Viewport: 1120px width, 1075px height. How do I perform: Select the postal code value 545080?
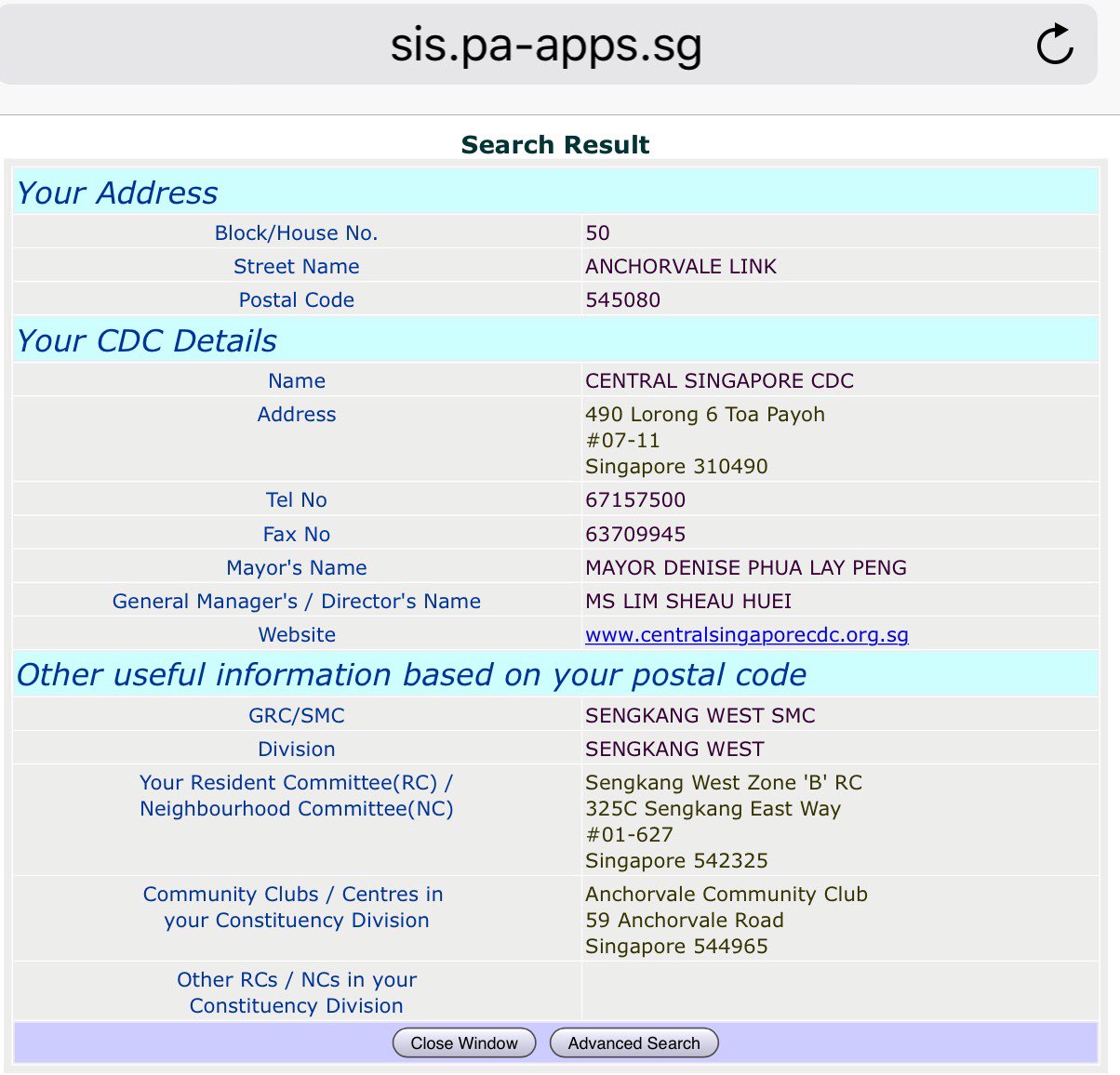tap(622, 300)
